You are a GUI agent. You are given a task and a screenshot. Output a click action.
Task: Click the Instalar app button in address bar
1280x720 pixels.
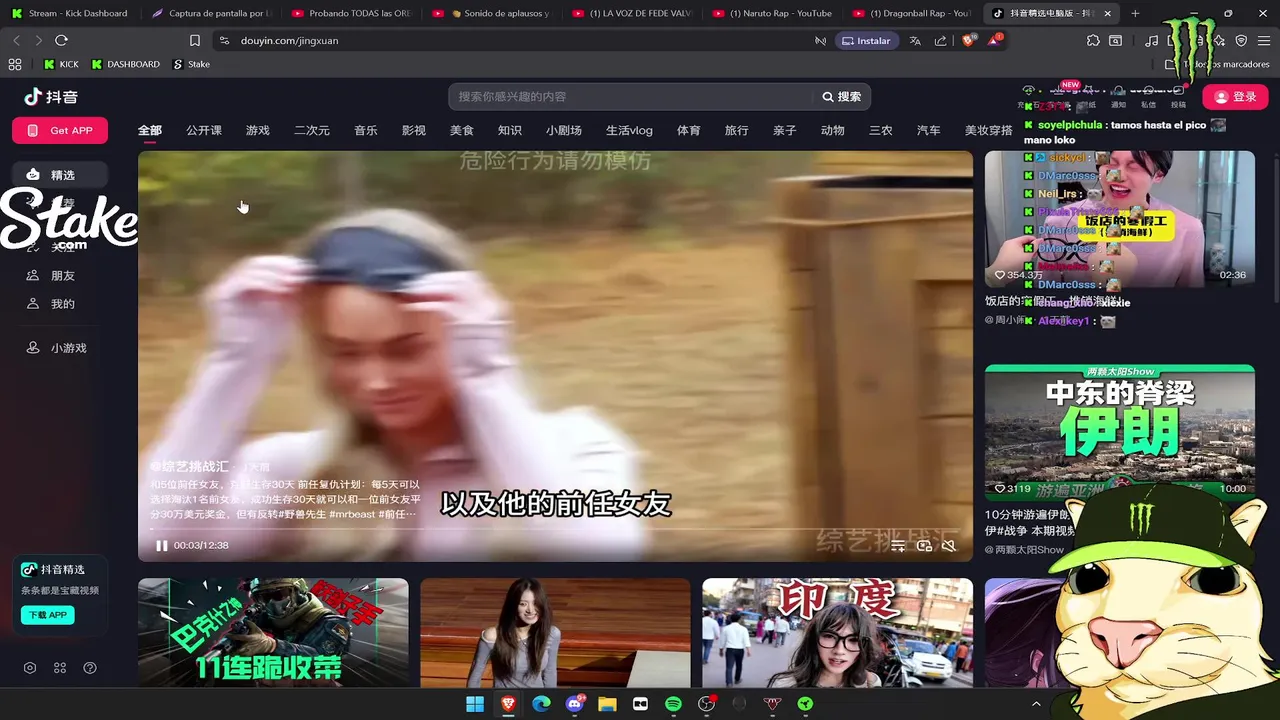(866, 41)
